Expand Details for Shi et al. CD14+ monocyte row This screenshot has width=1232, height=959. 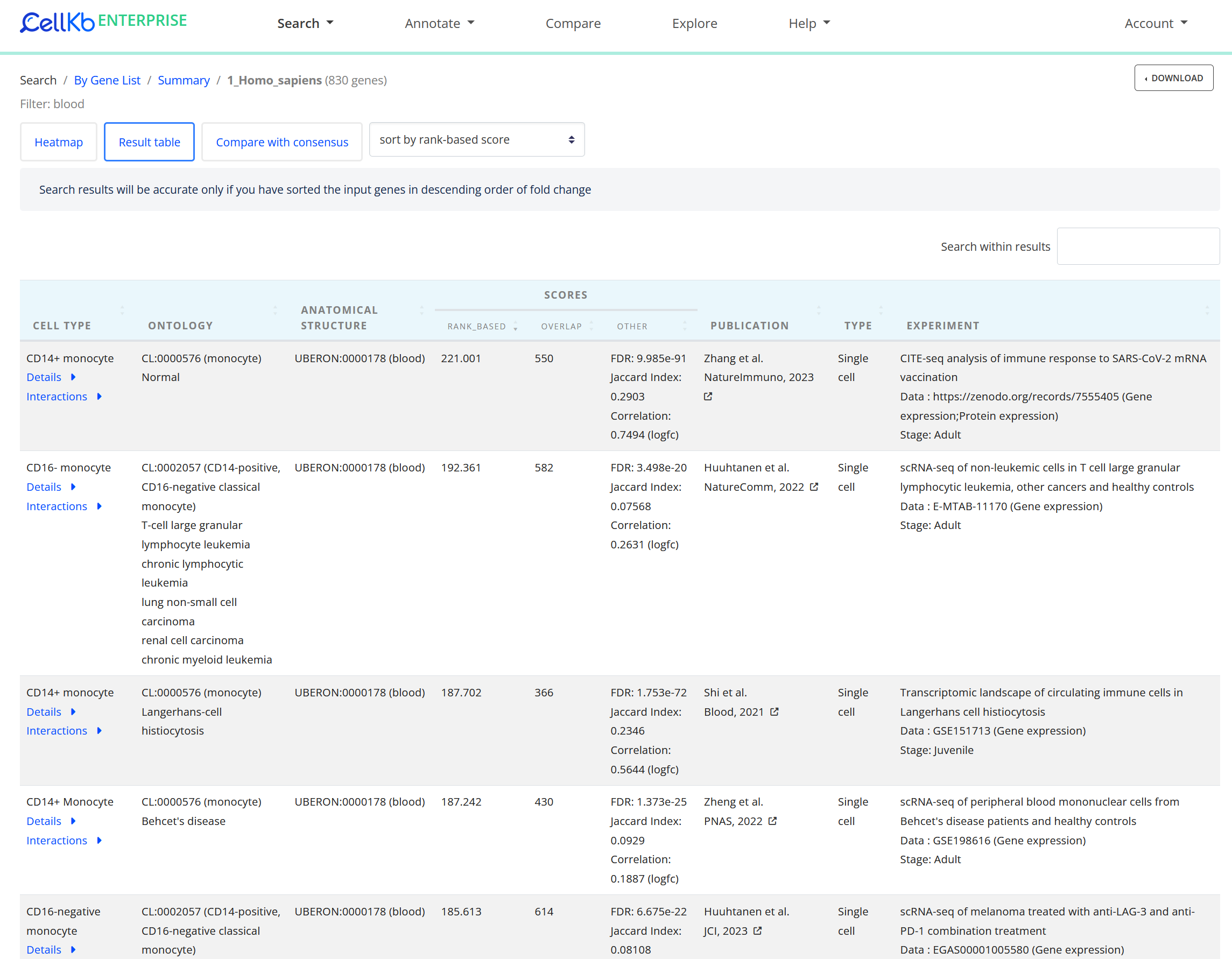51,712
